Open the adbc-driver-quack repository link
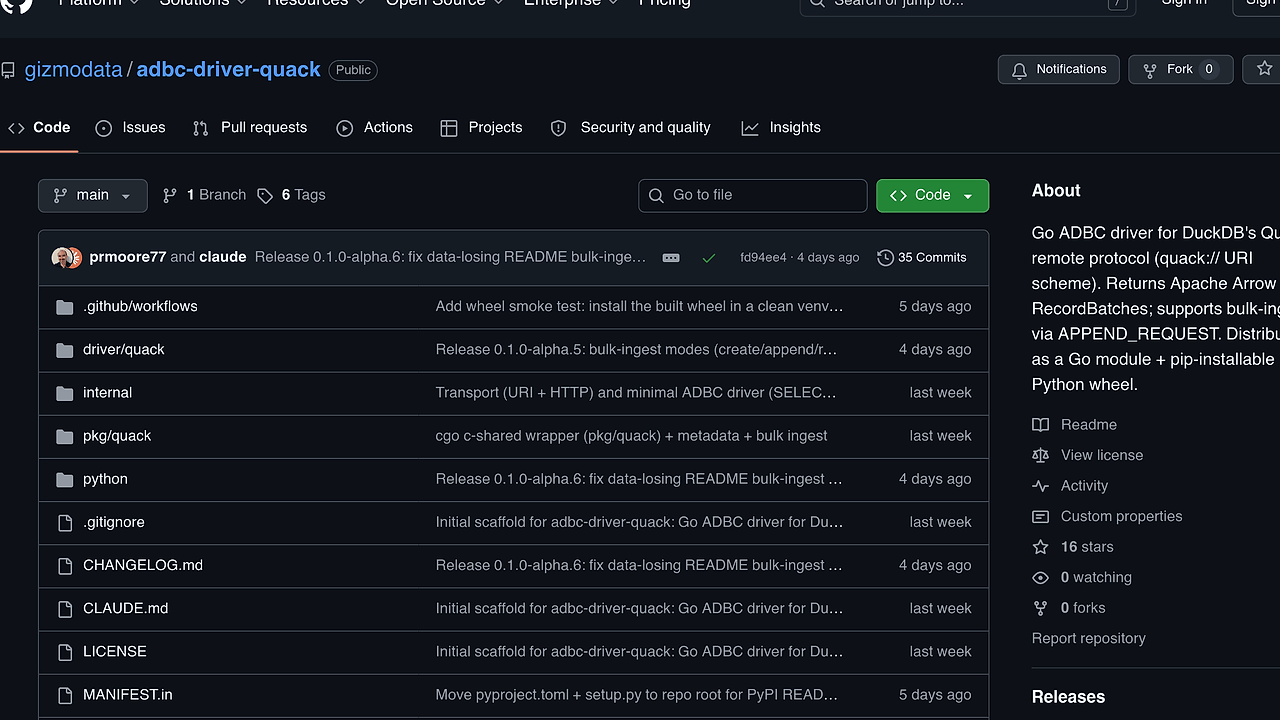 click(228, 70)
